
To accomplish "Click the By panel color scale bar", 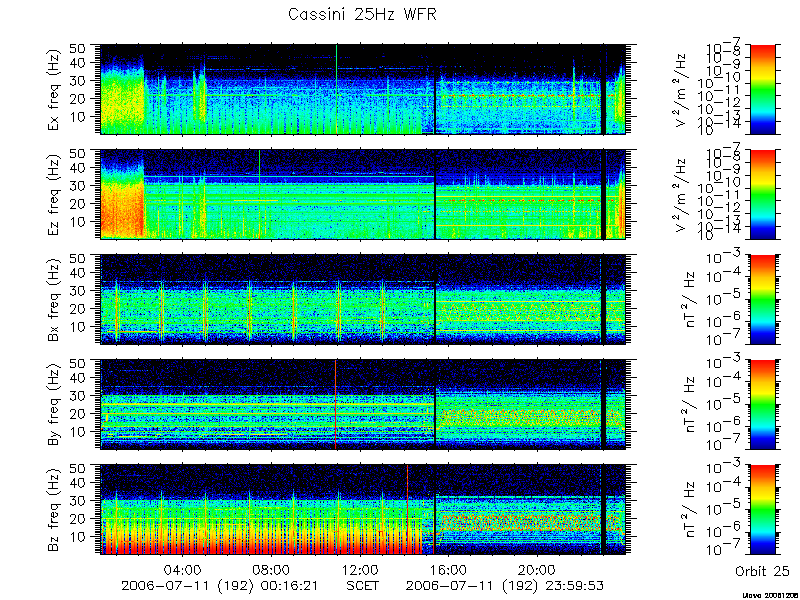I will coord(762,405).
